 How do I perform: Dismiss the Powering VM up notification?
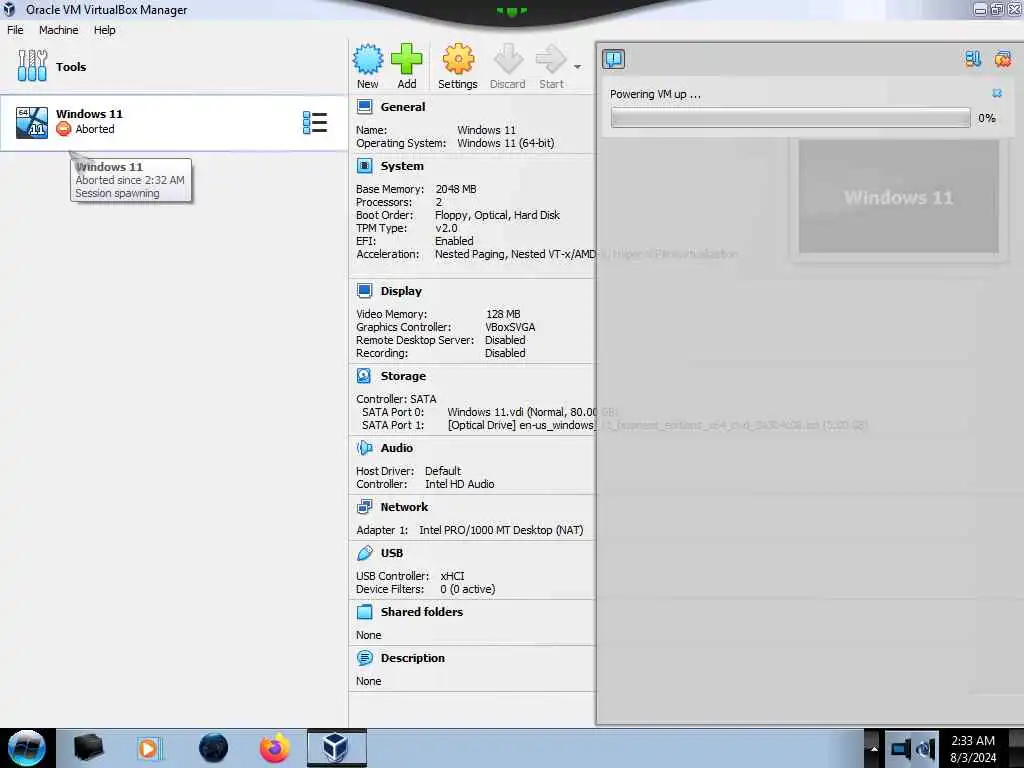[x=997, y=93]
